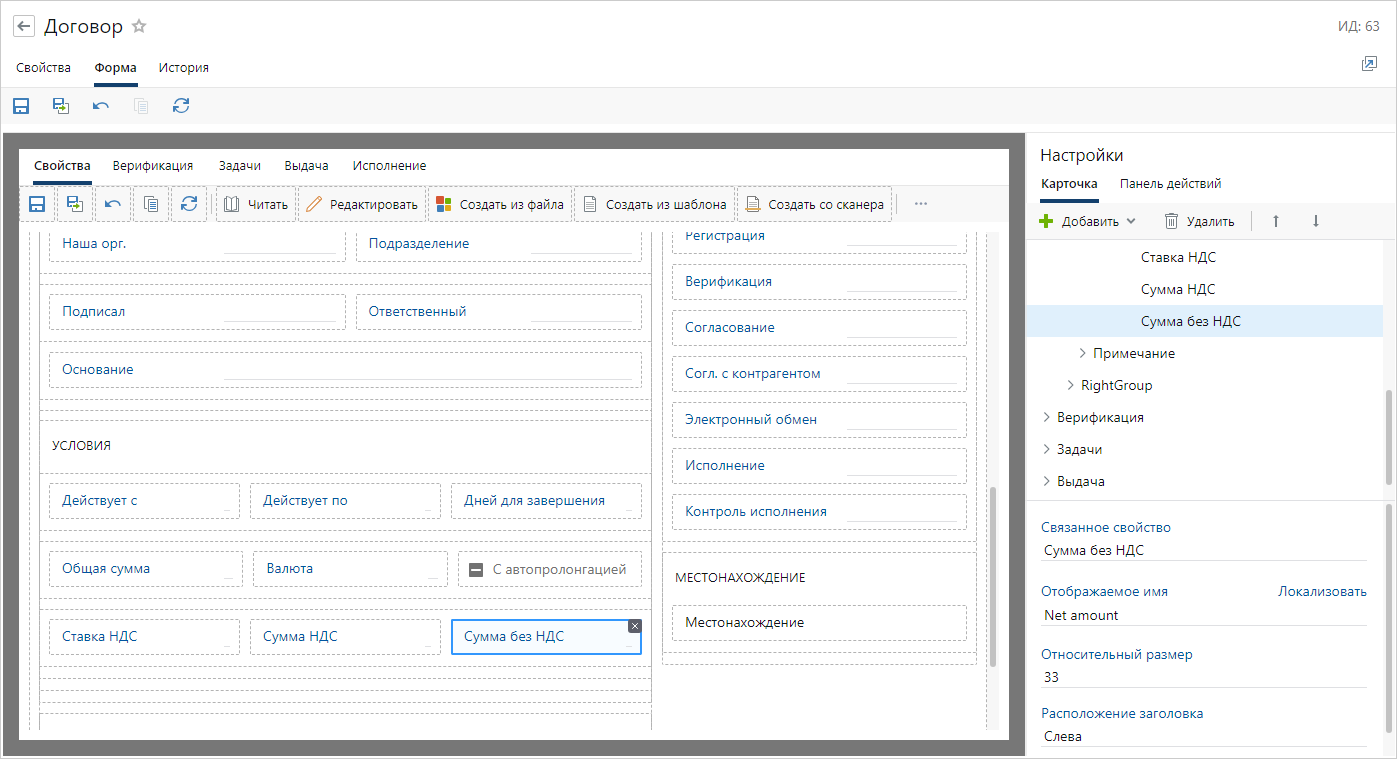Image resolution: width=1397 pixels, height=759 pixels.
Task: Click the Редактировать button
Action: [x=362, y=204]
